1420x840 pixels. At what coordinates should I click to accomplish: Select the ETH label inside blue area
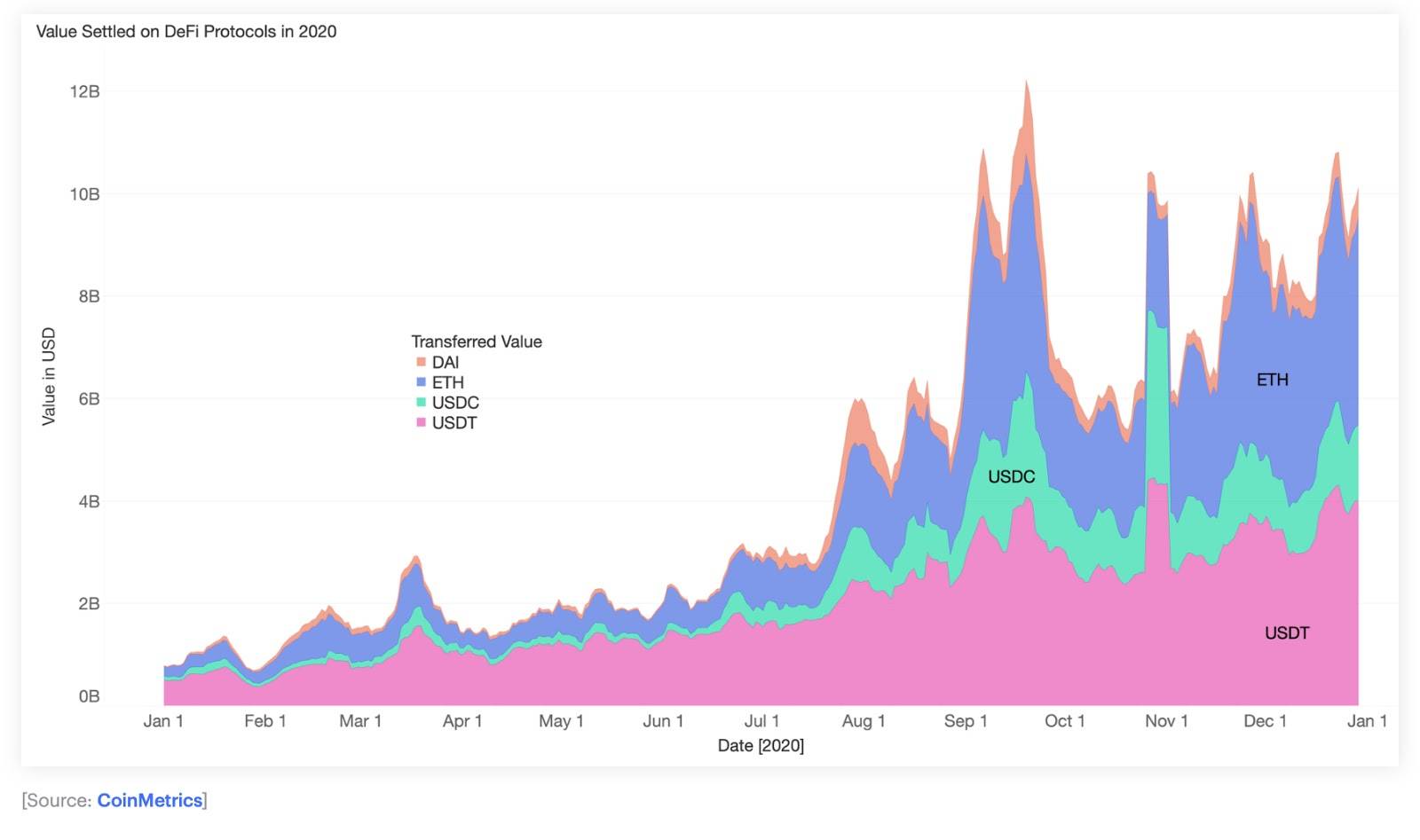1272,380
